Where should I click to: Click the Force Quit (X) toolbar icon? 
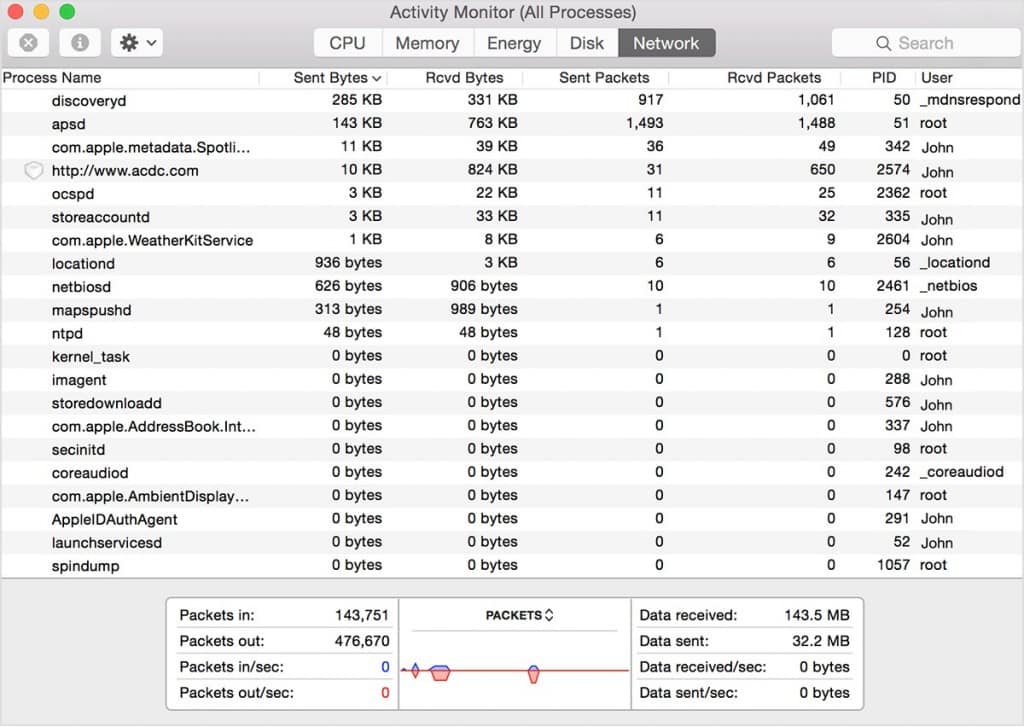tap(28, 42)
